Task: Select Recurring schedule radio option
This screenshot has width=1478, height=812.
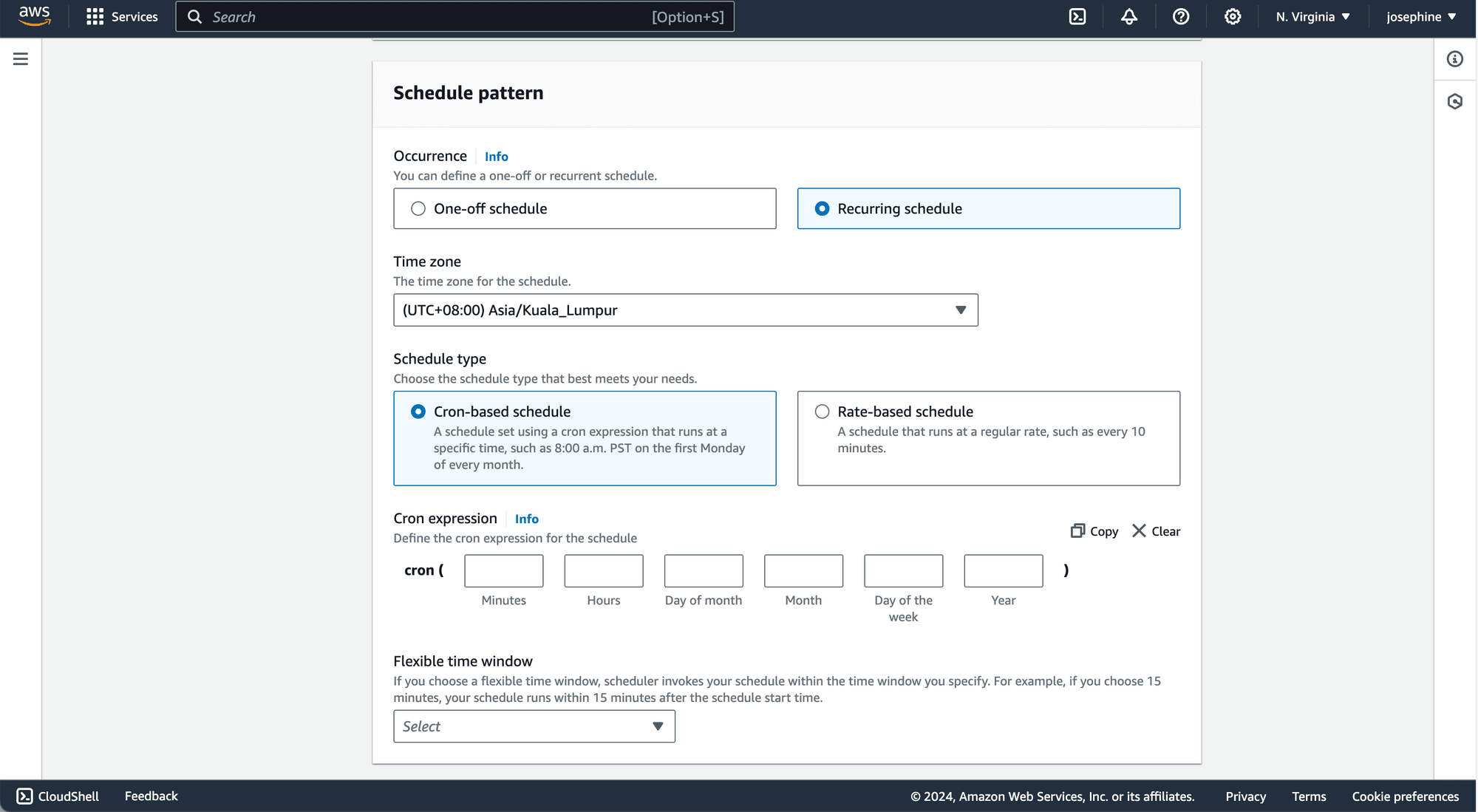Action: pos(822,208)
